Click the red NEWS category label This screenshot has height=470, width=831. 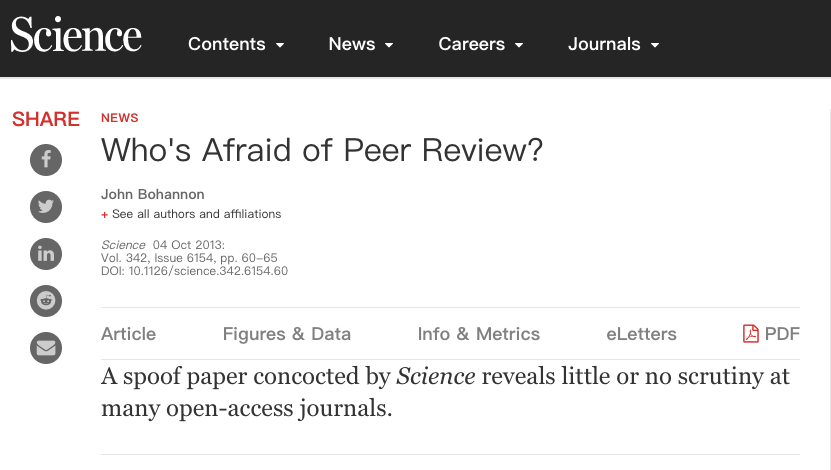pos(119,118)
